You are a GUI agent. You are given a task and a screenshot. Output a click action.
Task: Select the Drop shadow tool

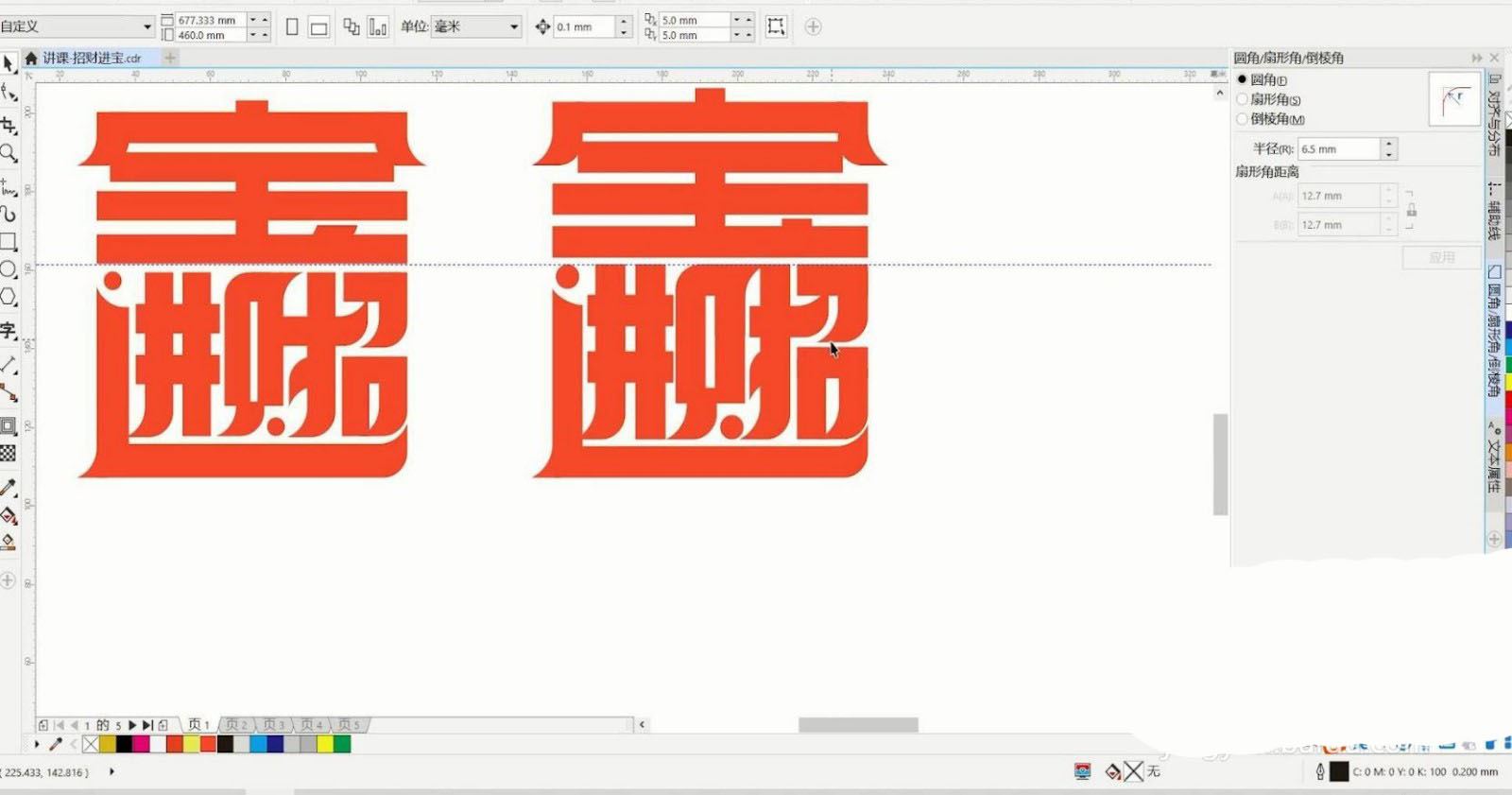9,426
